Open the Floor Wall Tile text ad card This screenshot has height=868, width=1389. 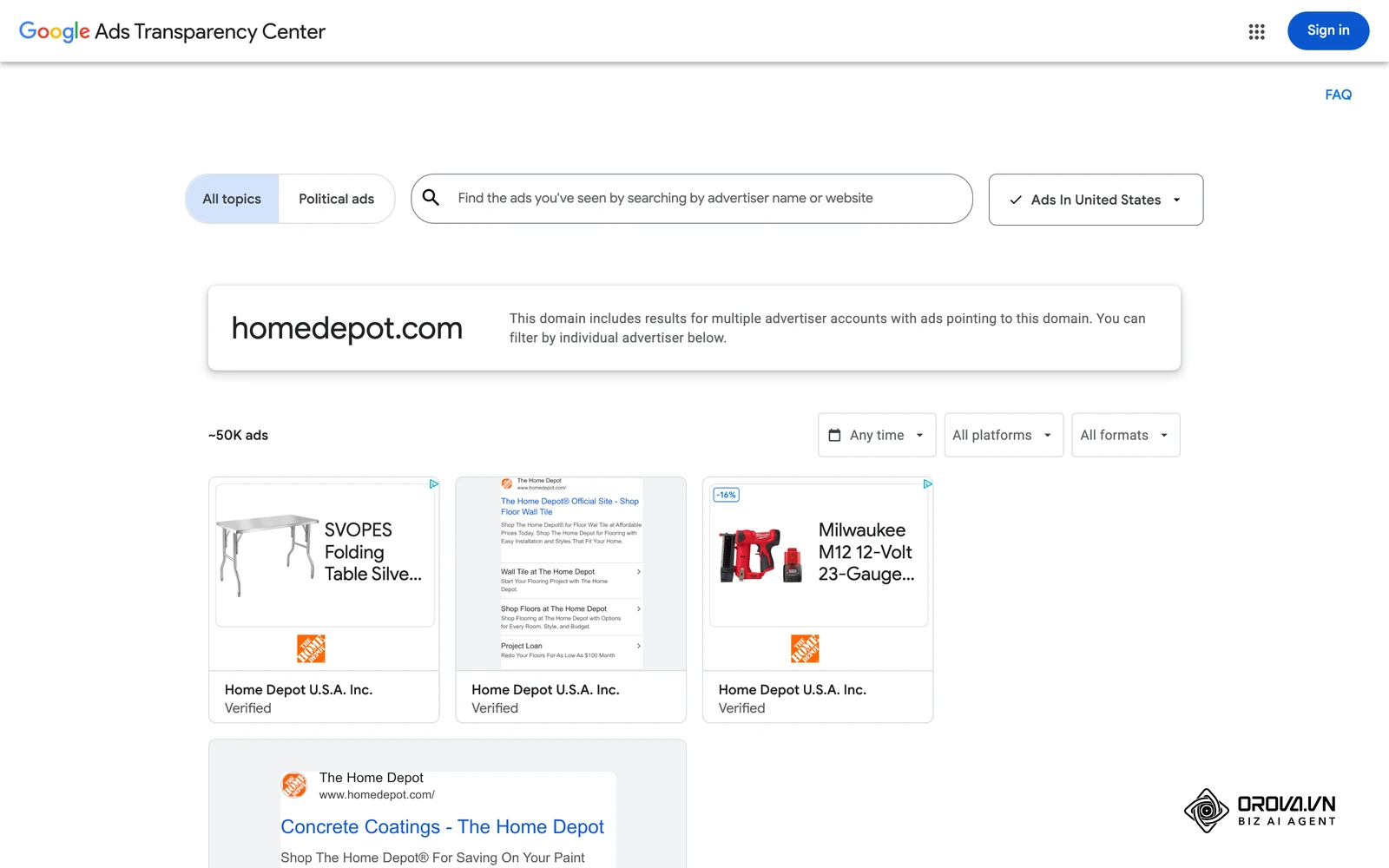pos(570,599)
